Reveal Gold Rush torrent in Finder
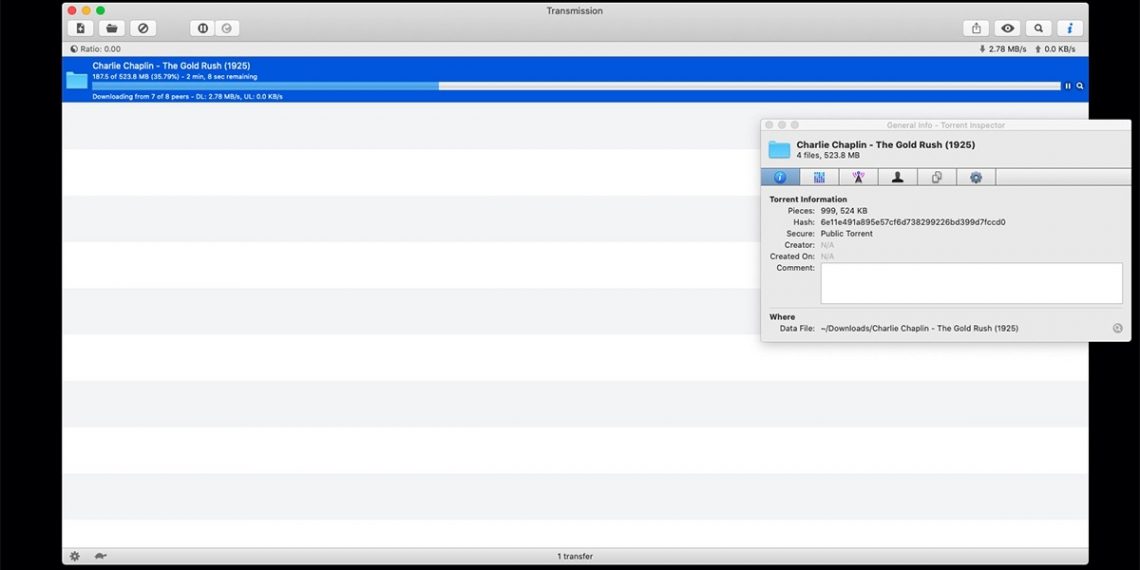This screenshot has height=570, width=1140. click(x=1080, y=86)
